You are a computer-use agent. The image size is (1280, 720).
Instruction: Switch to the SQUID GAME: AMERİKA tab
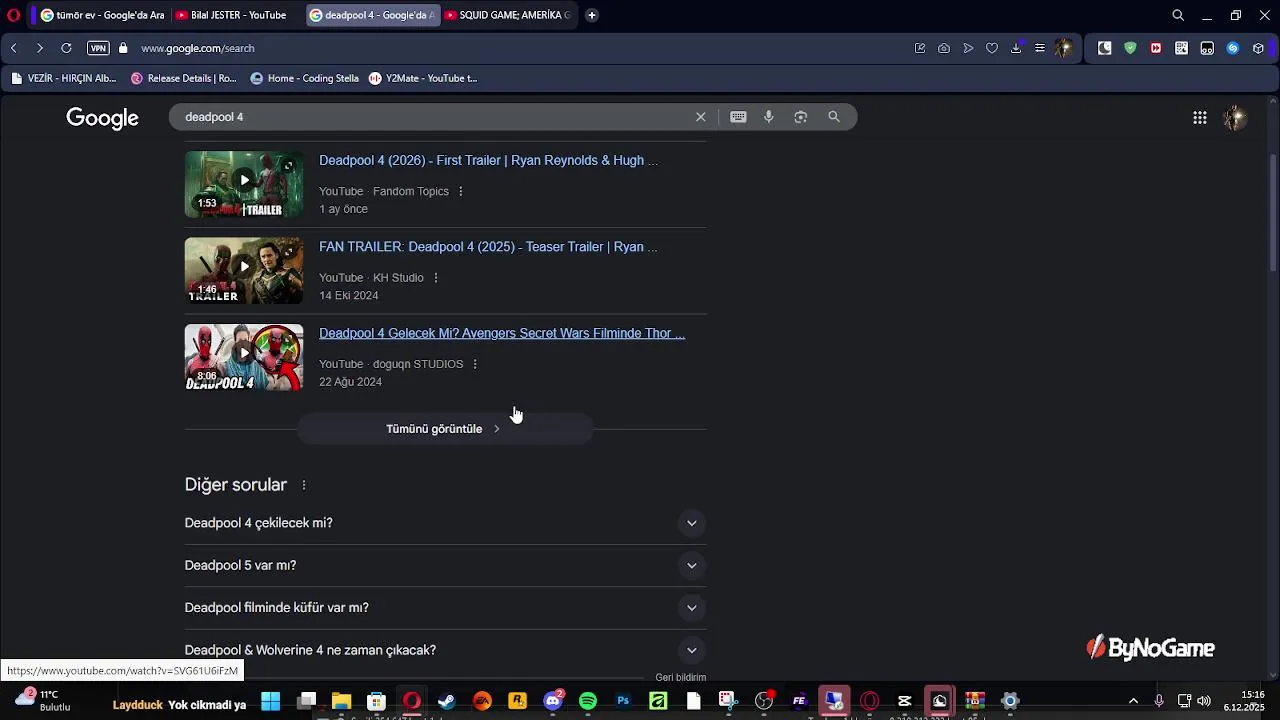508,15
